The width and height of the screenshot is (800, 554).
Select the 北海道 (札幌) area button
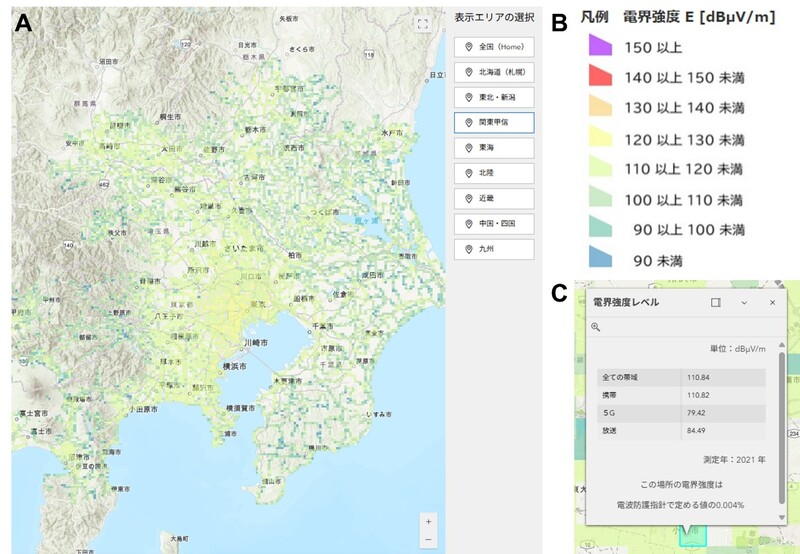tap(494, 72)
